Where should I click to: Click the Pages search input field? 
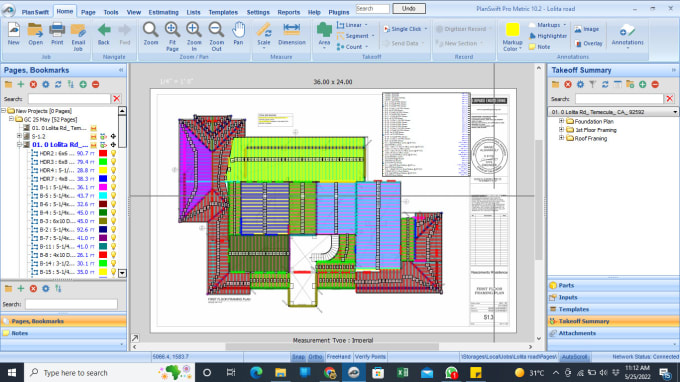(x=69, y=98)
